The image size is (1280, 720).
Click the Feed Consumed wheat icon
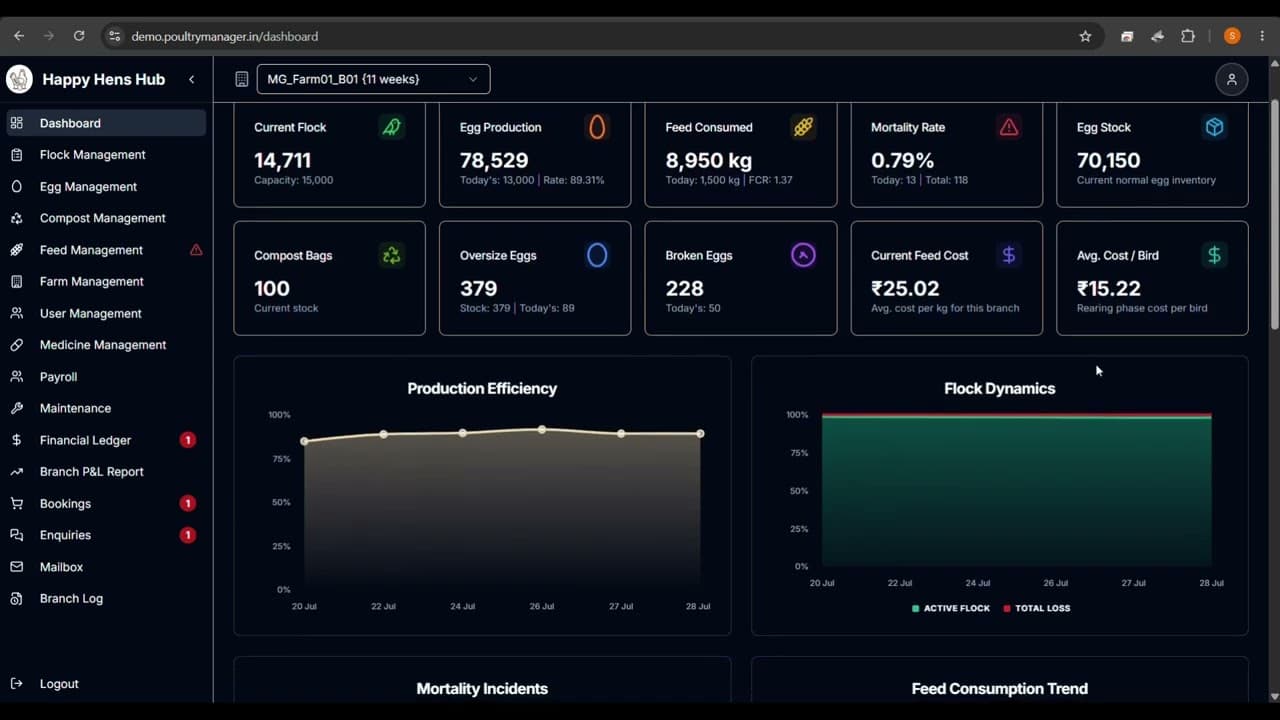803,127
